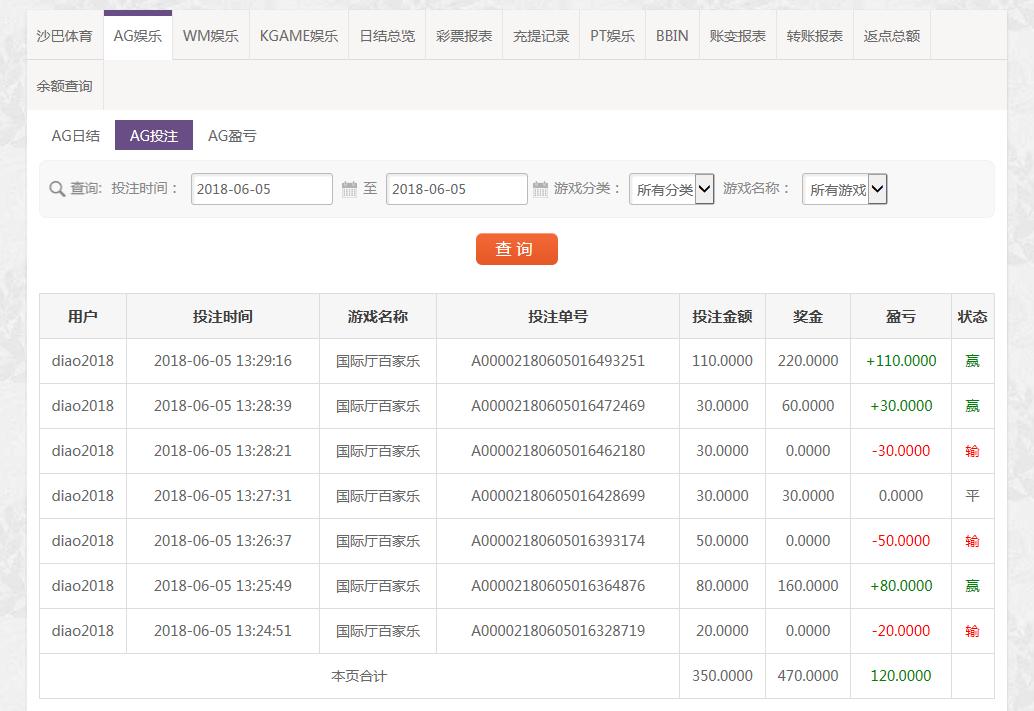The width and height of the screenshot is (1034, 711).
Task: Open the 游戏名称 dropdown
Action: point(844,189)
